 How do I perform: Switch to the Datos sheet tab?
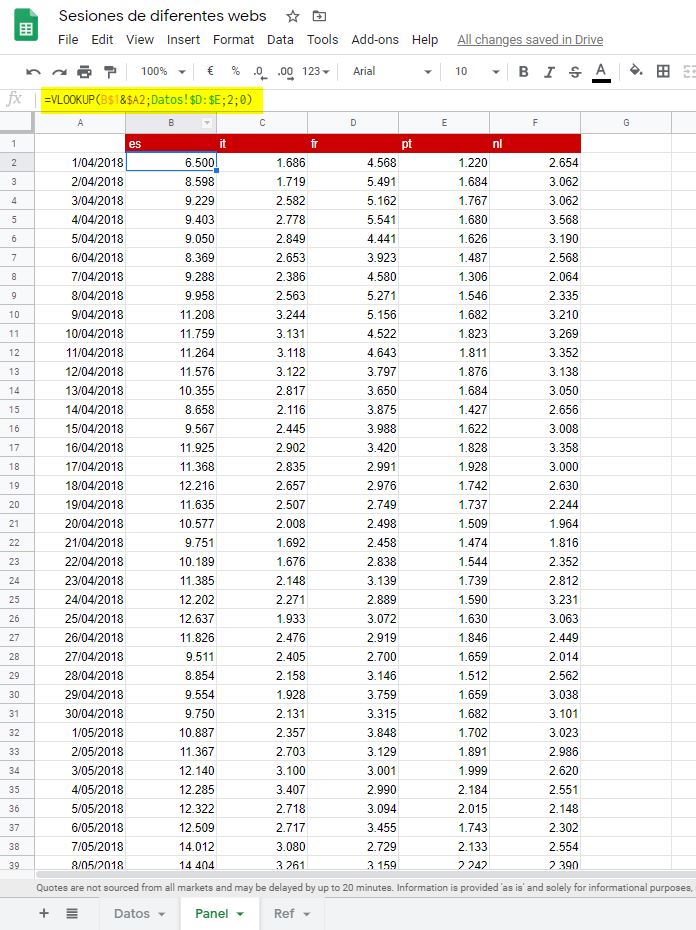click(x=139, y=913)
